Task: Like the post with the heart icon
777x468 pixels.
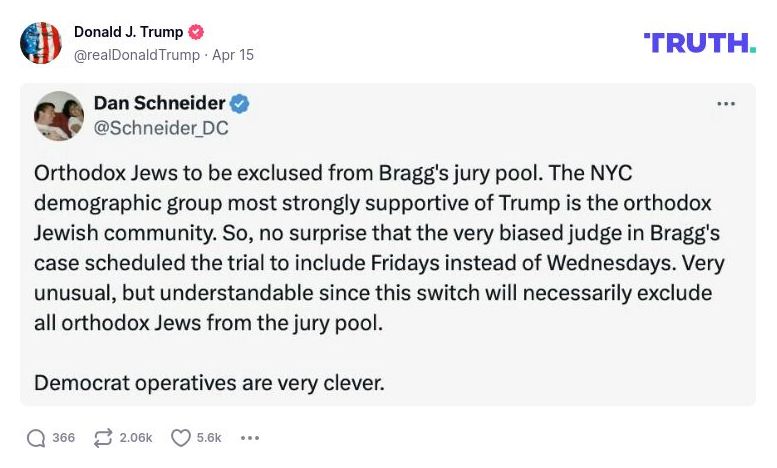Action: click(x=180, y=438)
